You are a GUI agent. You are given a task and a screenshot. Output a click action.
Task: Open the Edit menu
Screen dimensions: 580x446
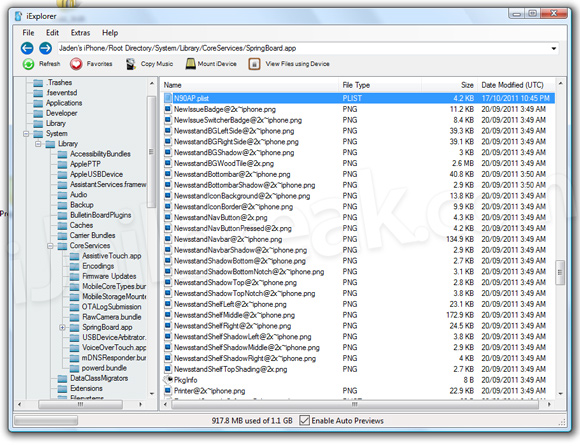pos(52,33)
